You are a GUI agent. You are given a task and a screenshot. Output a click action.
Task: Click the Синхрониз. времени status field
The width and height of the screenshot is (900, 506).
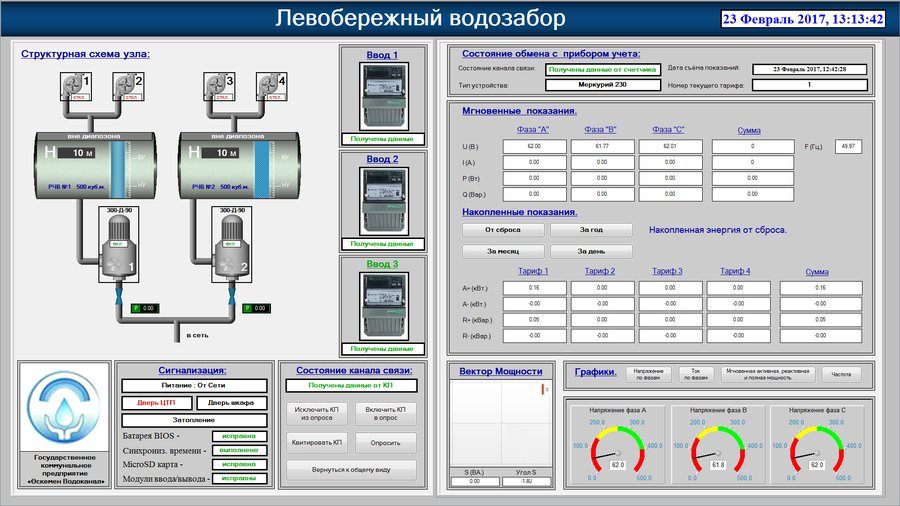239,450
